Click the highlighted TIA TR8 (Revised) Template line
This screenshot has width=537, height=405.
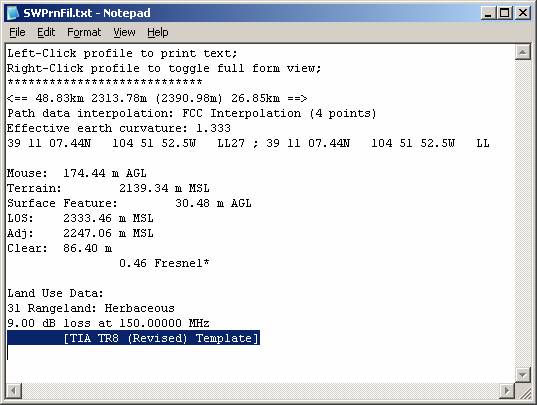[x=133, y=338]
